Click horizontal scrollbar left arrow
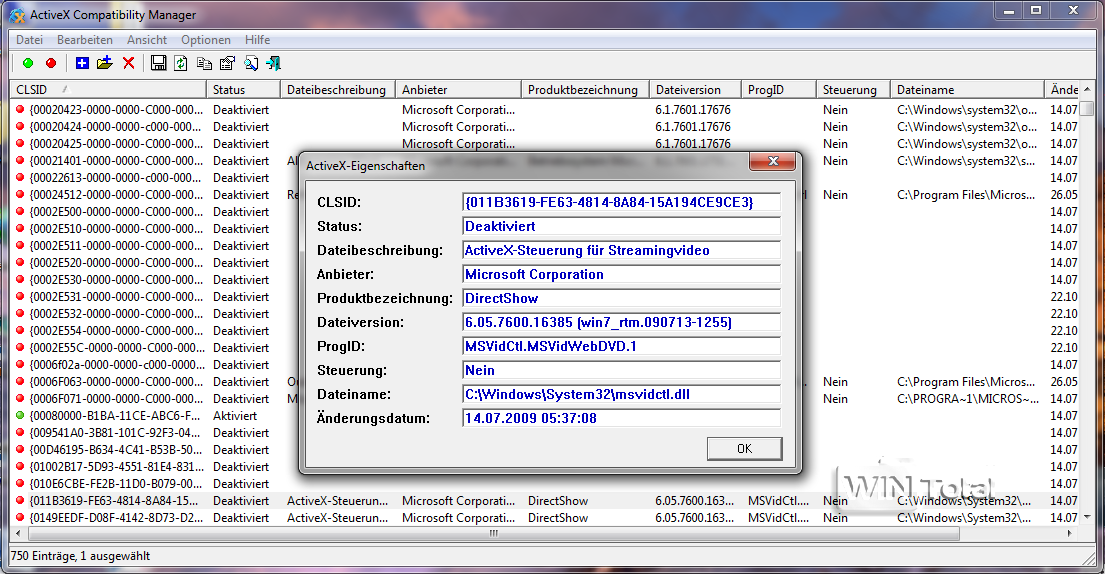Viewport: 1105px width, 574px height. (x=18, y=533)
